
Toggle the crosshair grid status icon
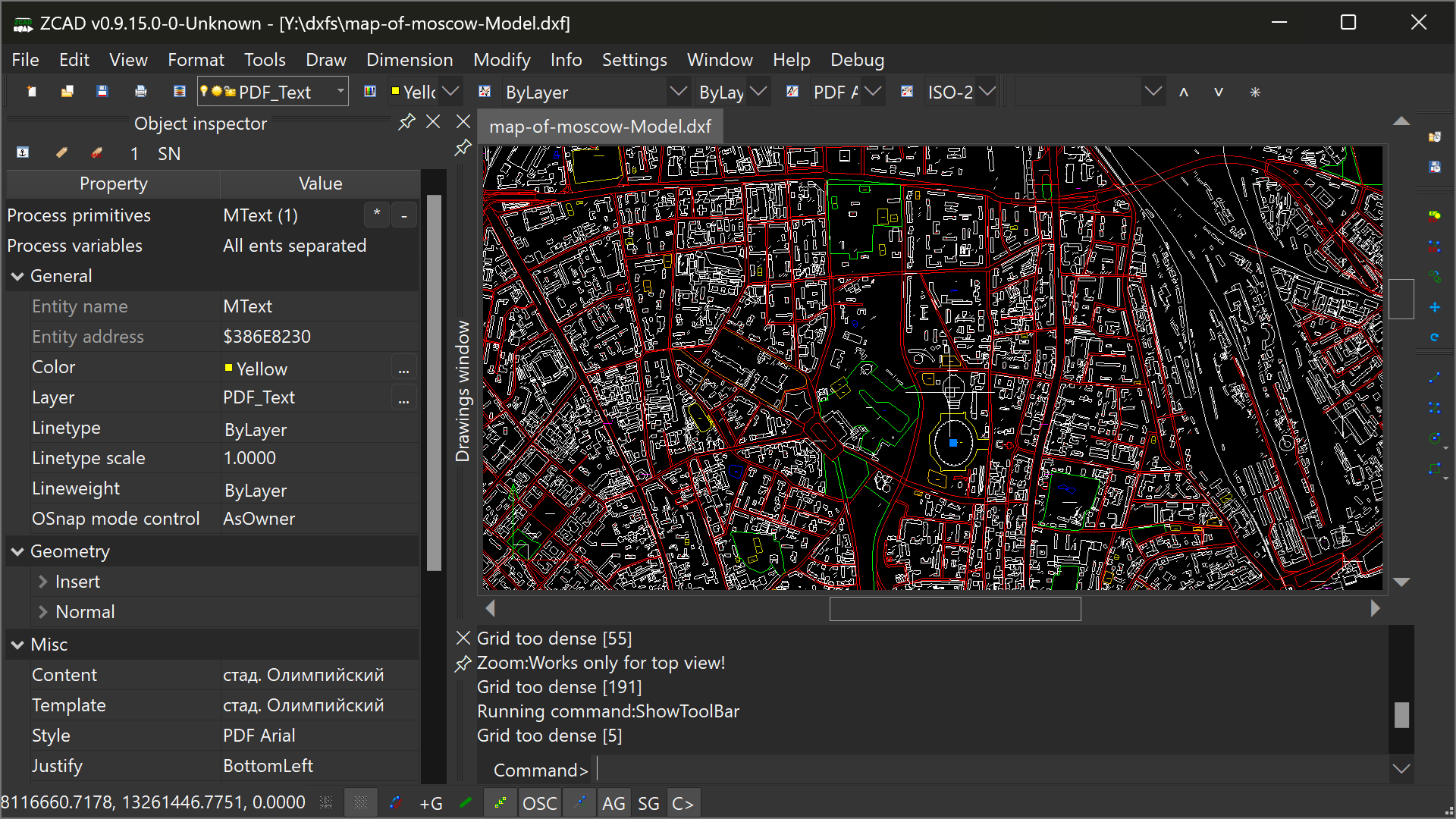coord(326,803)
